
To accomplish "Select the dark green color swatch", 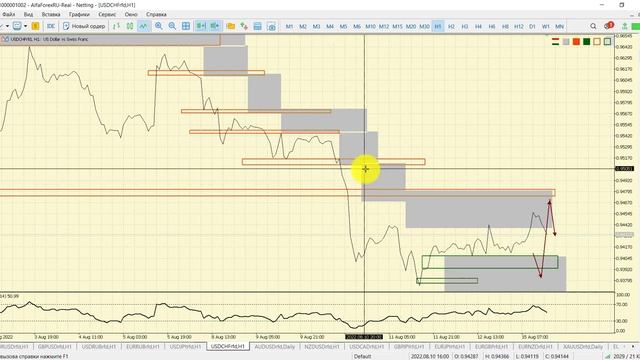I will [587, 42].
